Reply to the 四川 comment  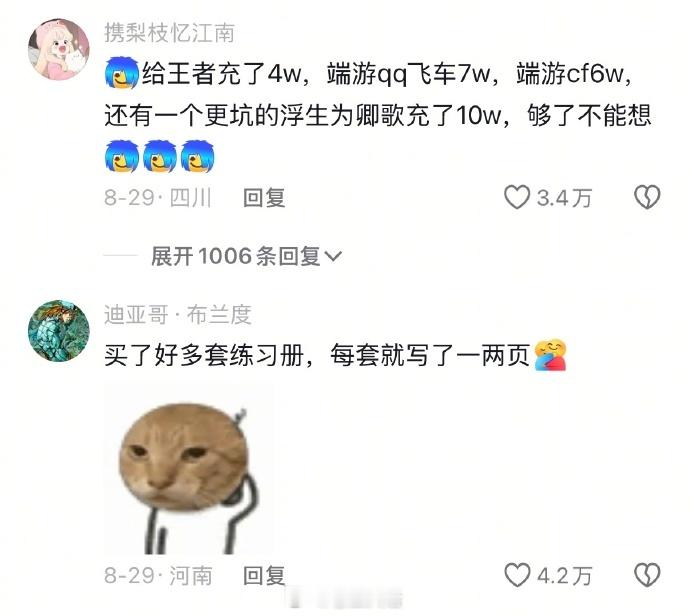pos(264,198)
